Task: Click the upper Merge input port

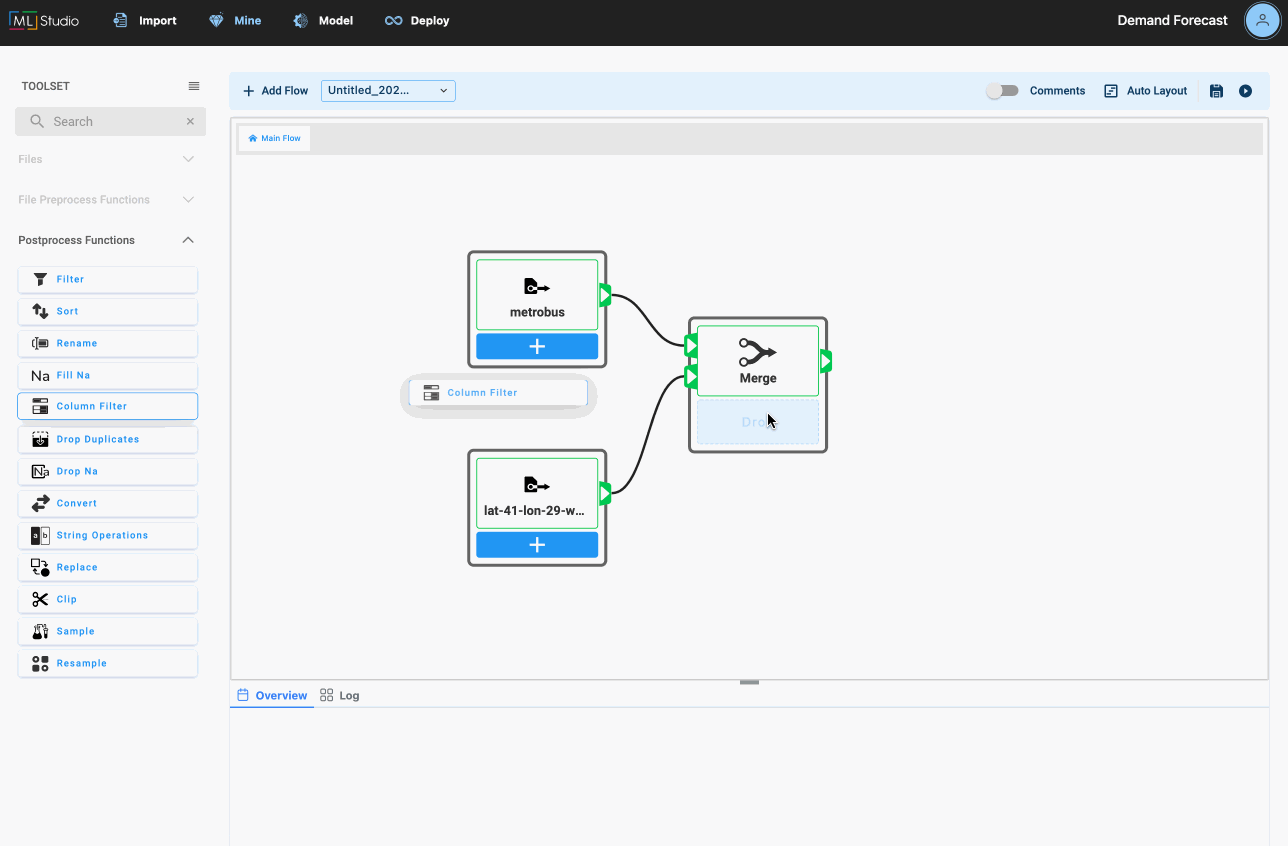Action: pyautogui.click(x=691, y=346)
